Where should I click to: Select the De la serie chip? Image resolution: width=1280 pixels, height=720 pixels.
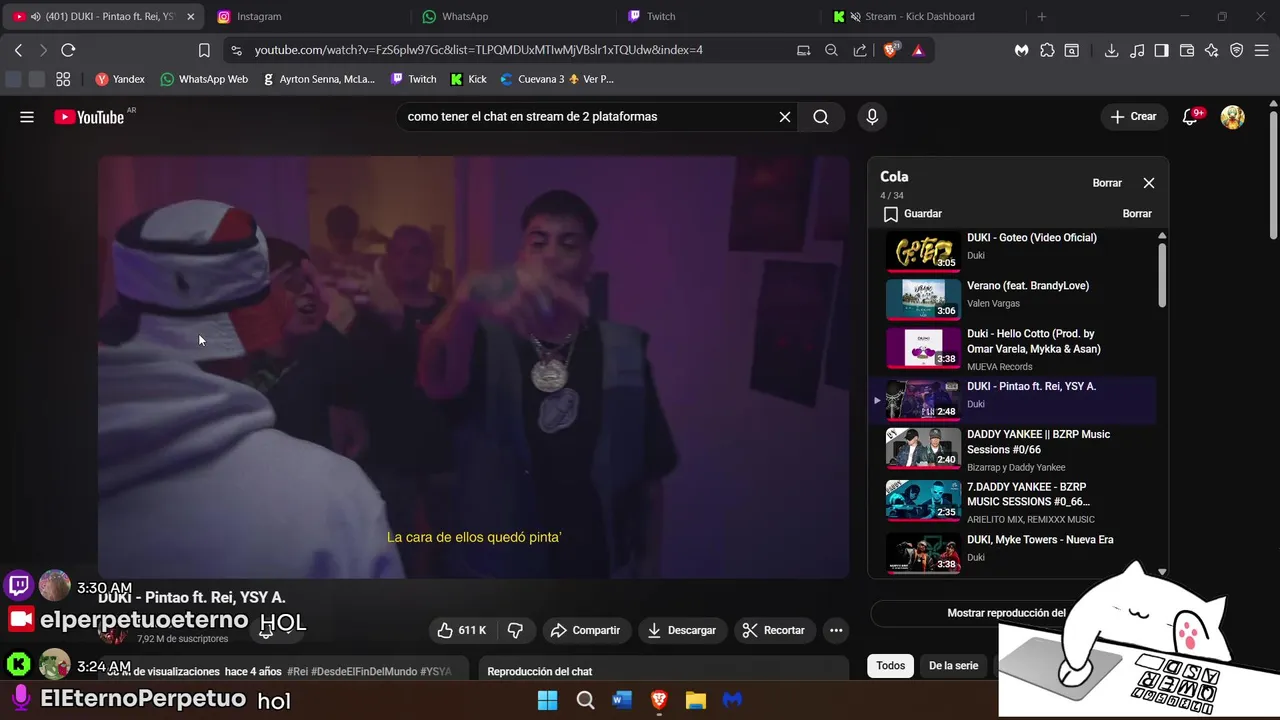(x=953, y=666)
